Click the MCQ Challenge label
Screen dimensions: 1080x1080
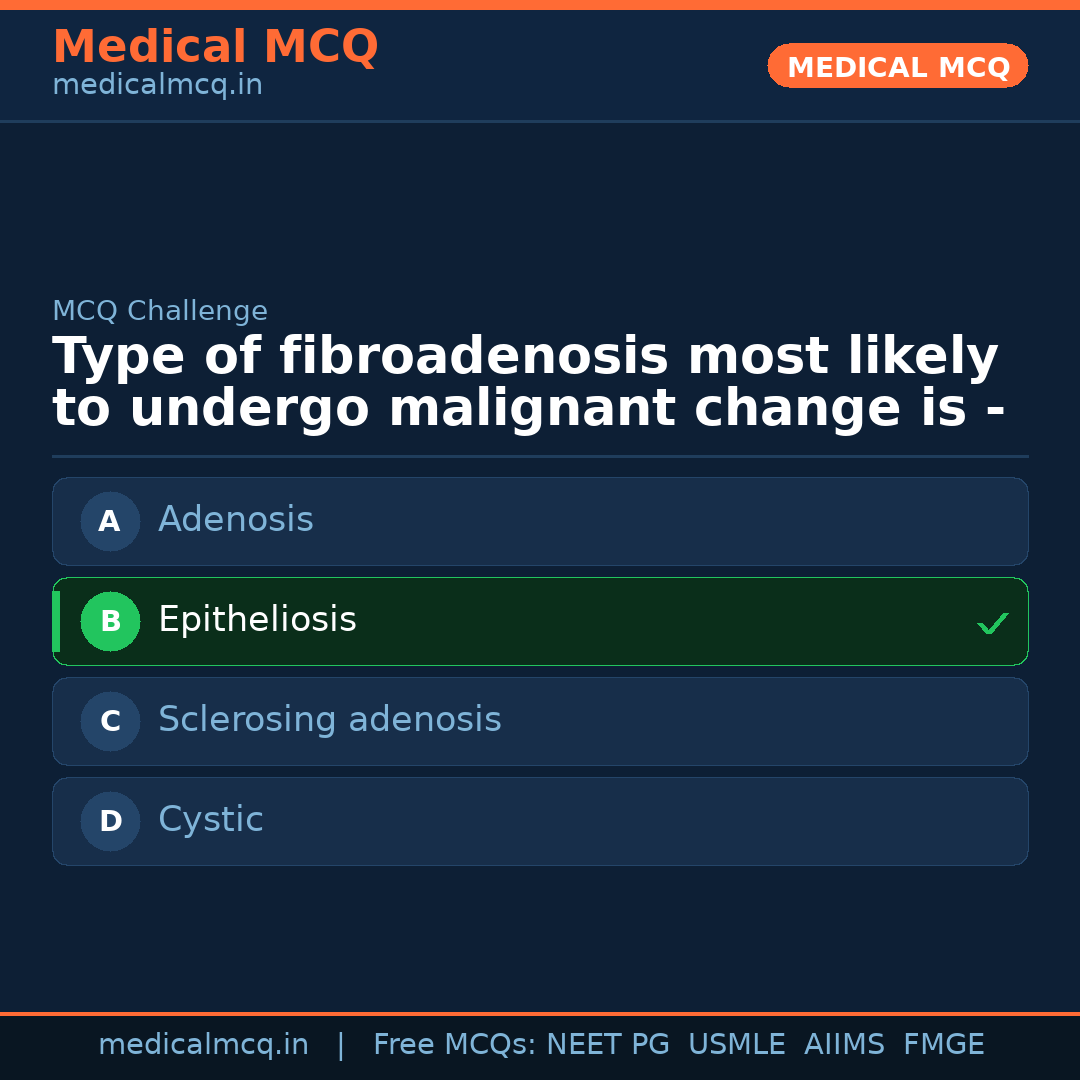(160, 311)
